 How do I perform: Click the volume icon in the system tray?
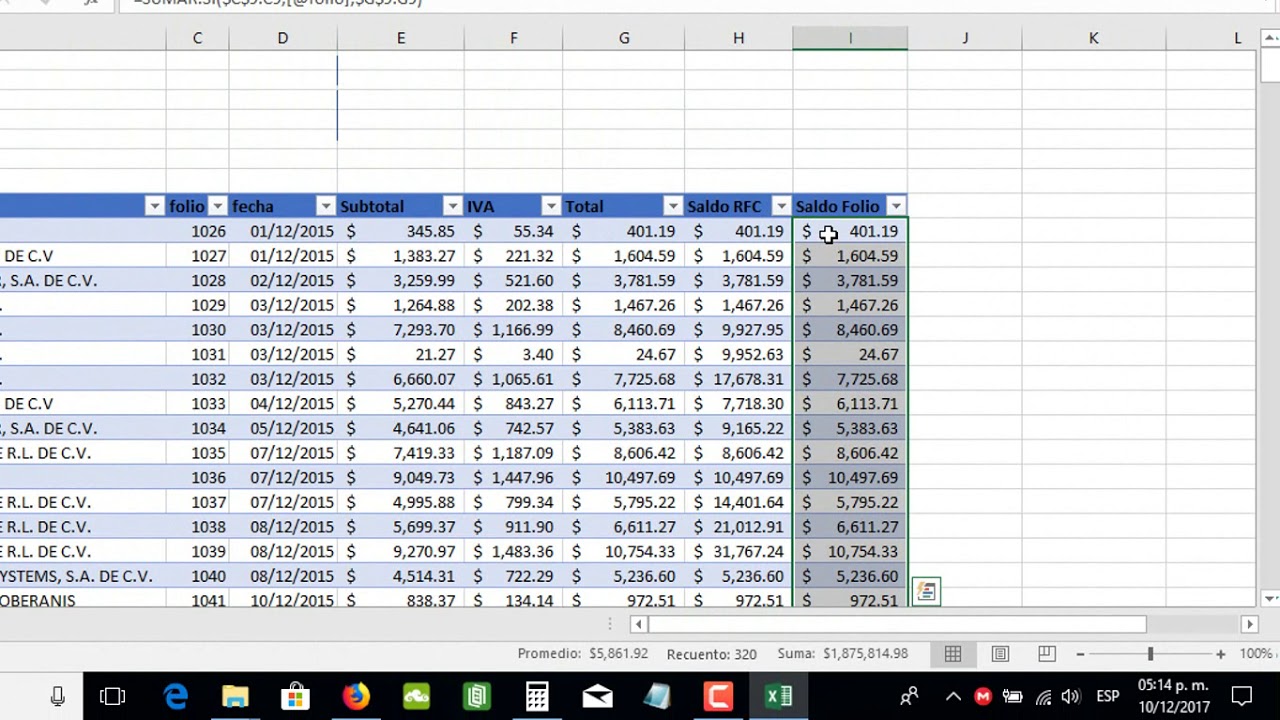1070,695
